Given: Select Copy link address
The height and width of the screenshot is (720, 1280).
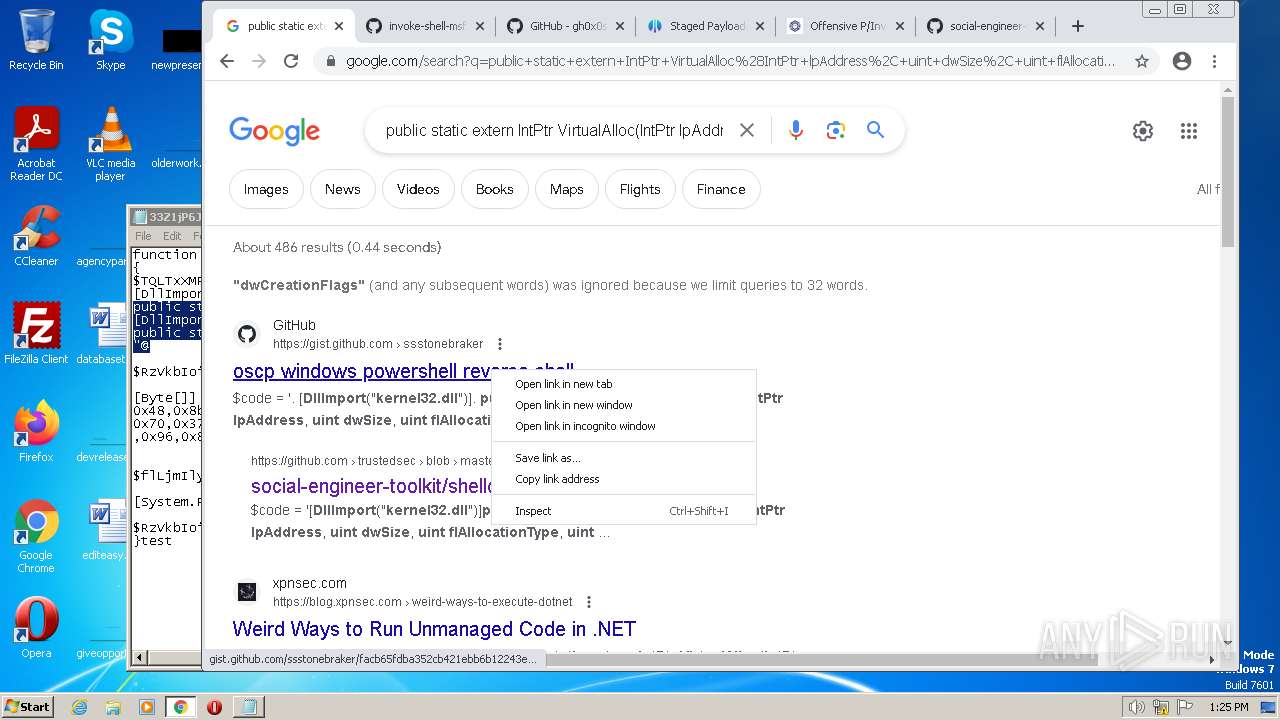Looking at the screenshot, I should (624, 479).
